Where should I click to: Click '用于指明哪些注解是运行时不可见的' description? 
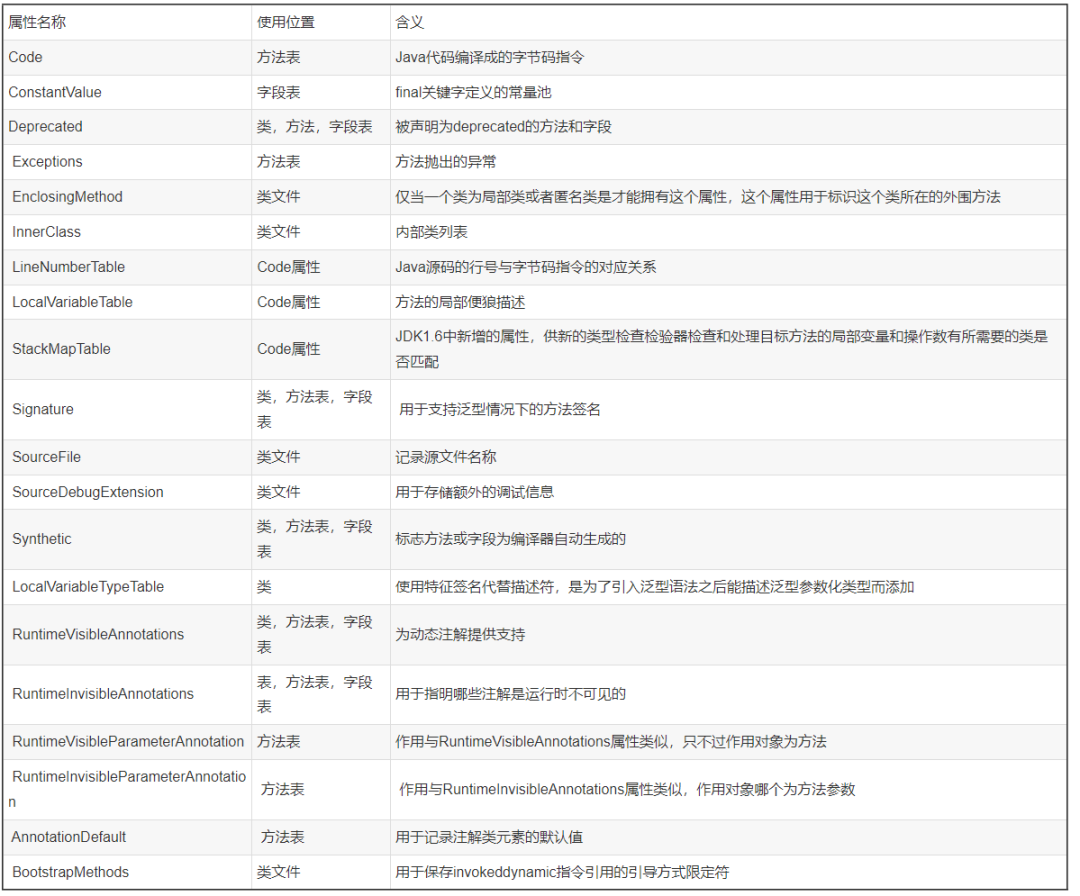(510, 694)
